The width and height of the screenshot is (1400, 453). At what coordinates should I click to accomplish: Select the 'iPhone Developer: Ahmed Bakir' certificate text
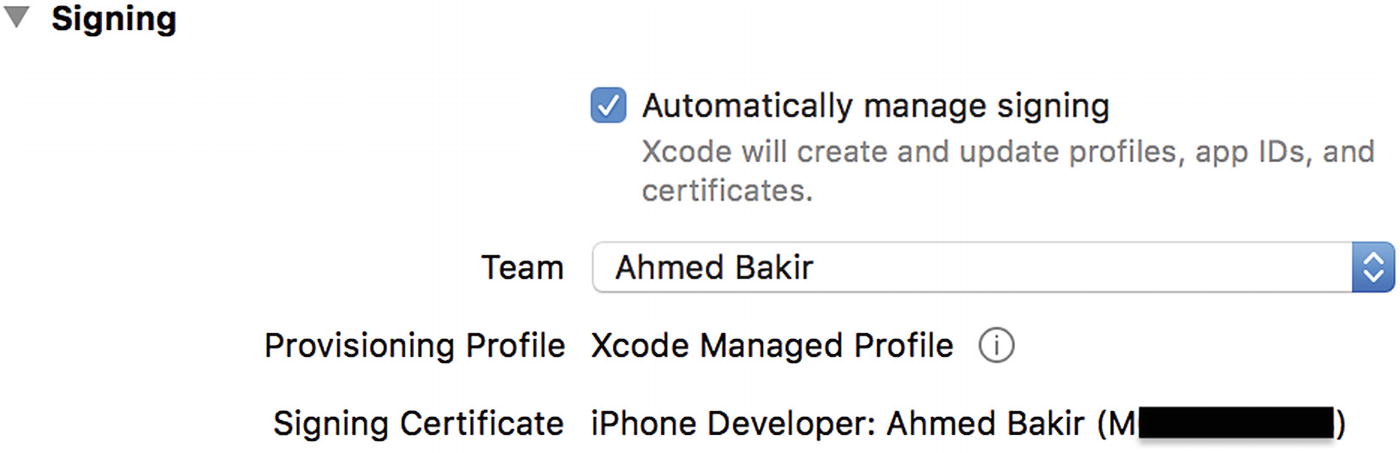pos(838,423)
